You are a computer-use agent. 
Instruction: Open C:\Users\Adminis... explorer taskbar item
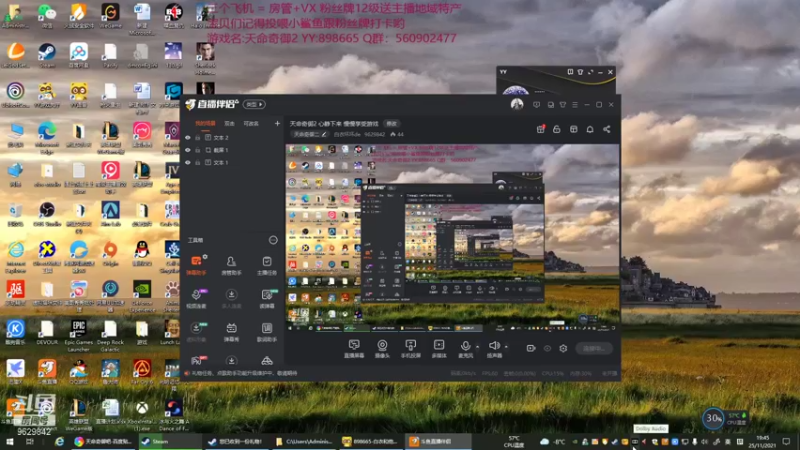tap(305, 441)
